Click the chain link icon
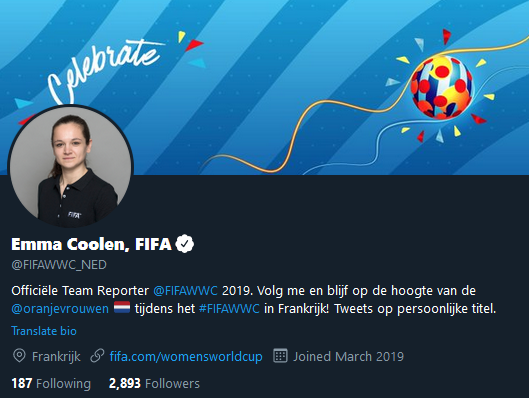 point(97,356)
